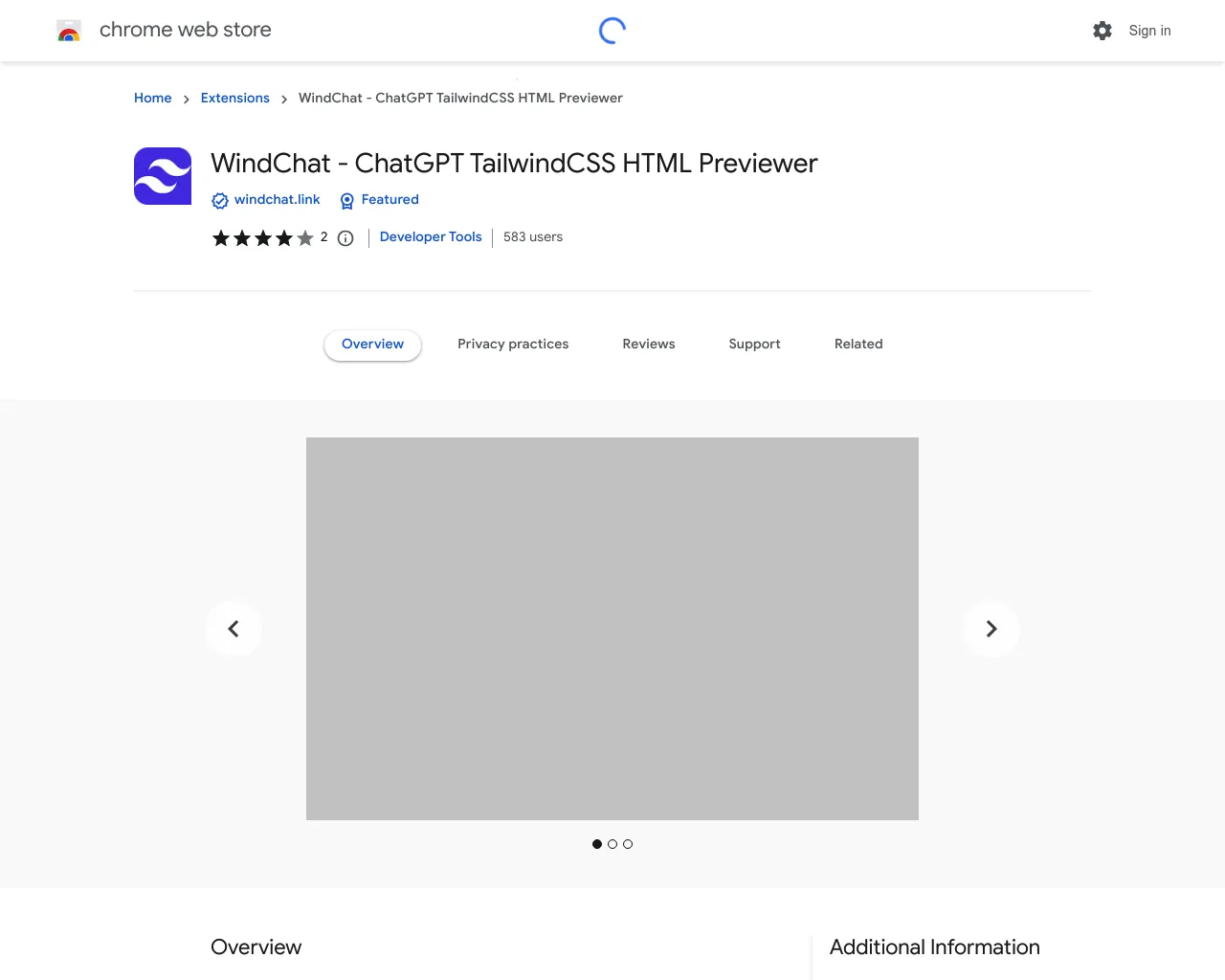Click the WindChat extension icon
Screen dimensions: 1225x980
coord(163,176)
